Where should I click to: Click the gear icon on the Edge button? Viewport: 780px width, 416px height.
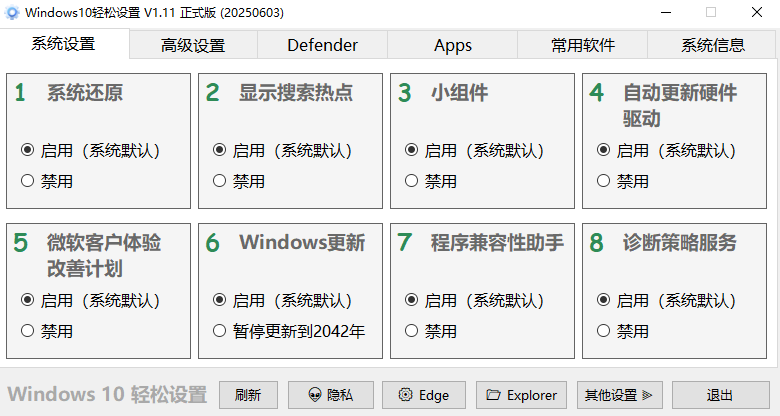[405, 395]
